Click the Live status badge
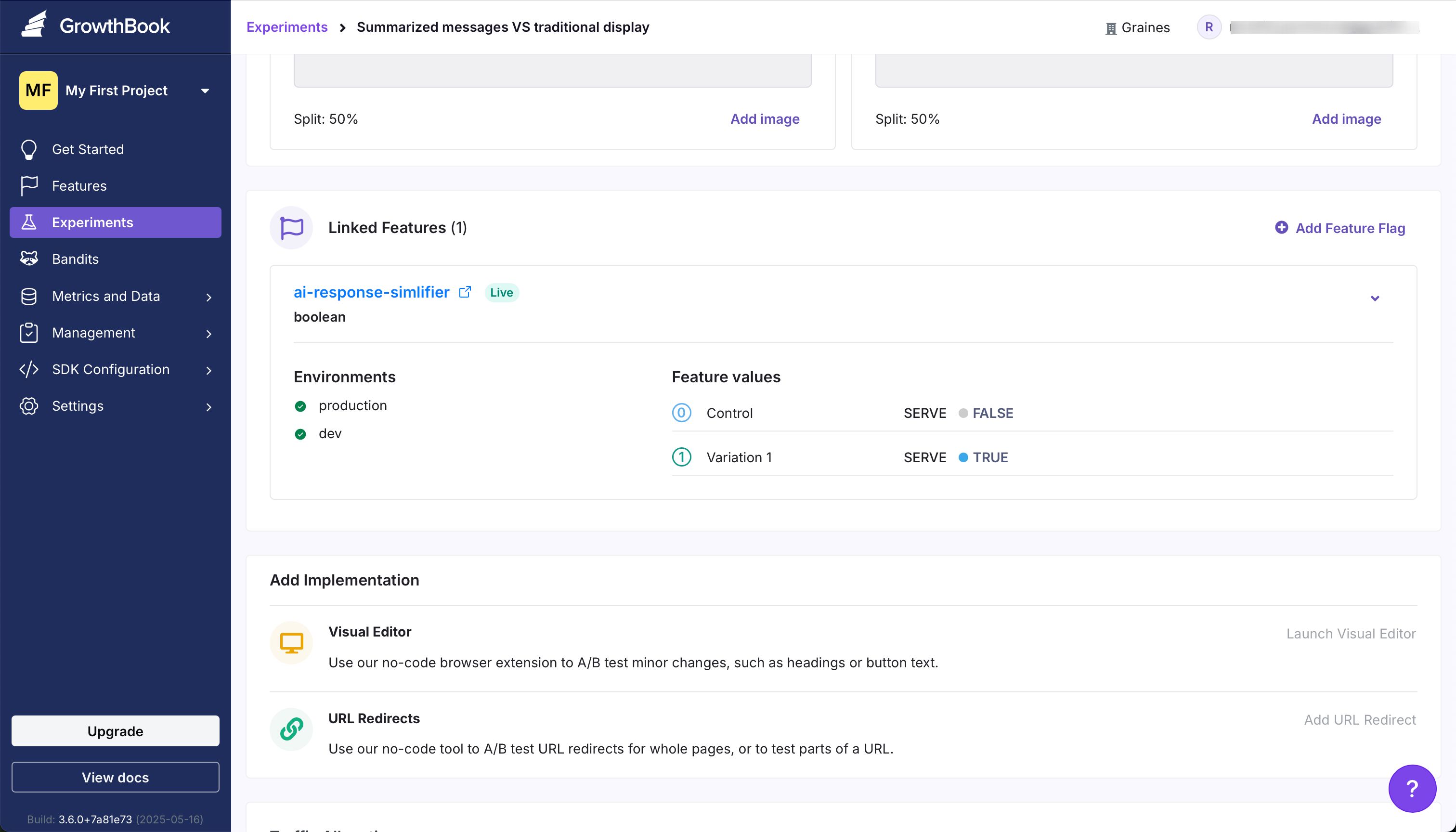 tap(502, 293)
